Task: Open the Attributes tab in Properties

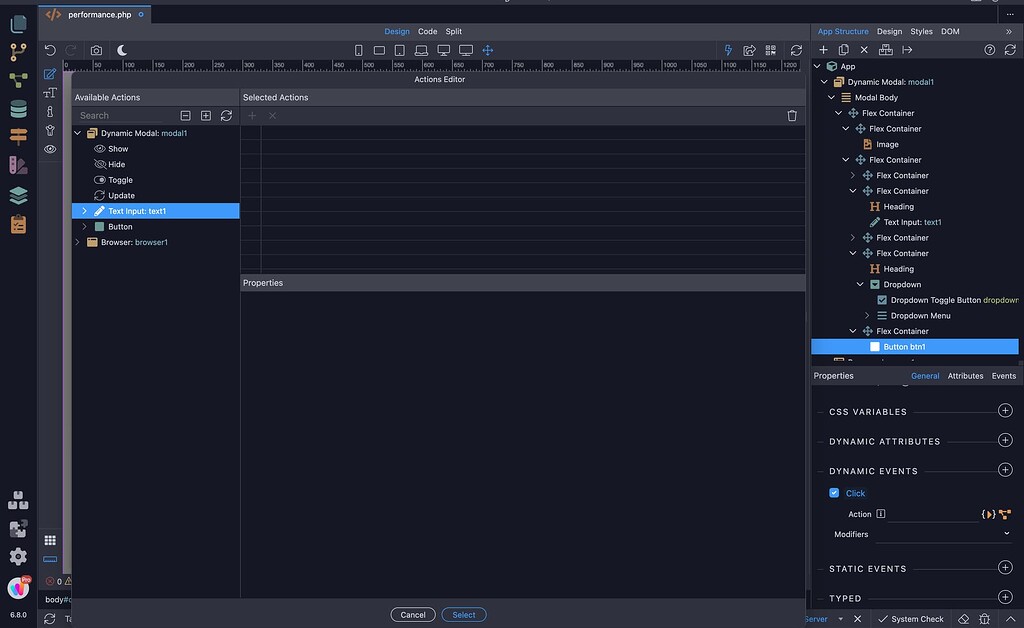Action: [965, 376]
